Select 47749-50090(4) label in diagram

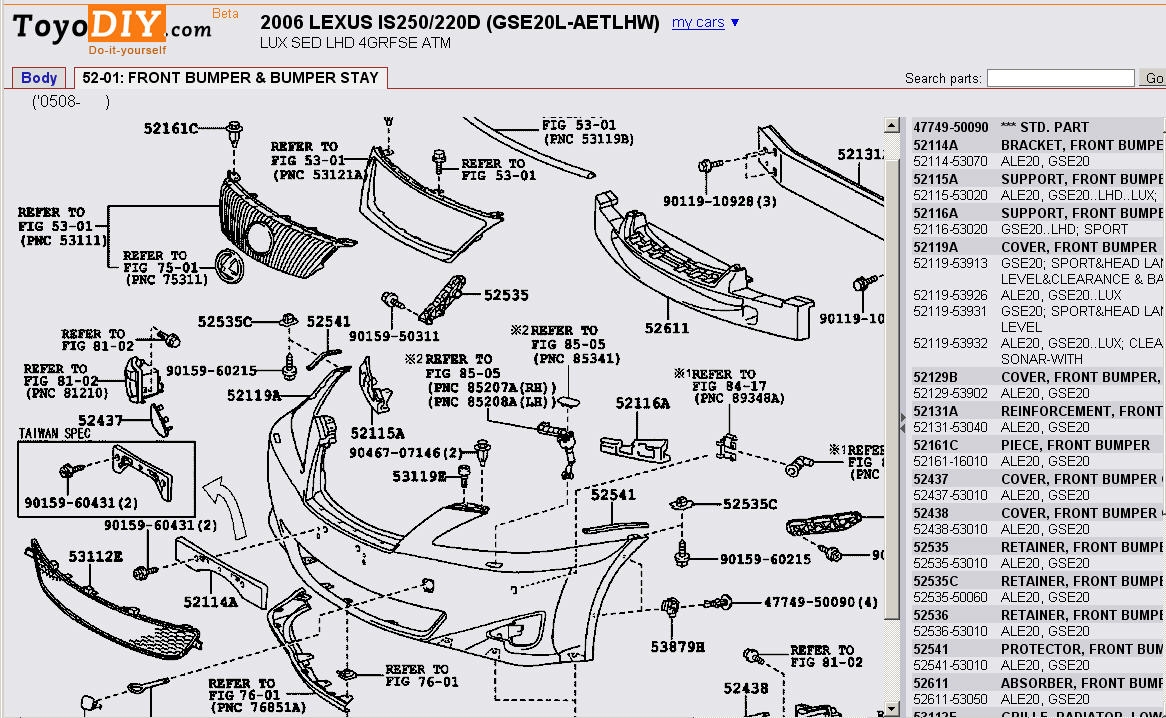(x=821, y=602)
